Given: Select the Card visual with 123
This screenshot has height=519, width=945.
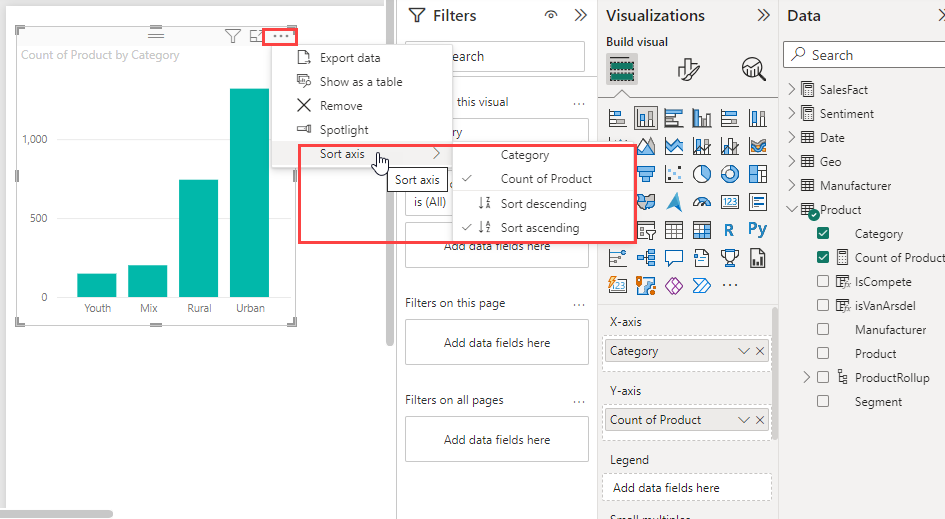Looking at the screenshot, I should pos(729,202).
